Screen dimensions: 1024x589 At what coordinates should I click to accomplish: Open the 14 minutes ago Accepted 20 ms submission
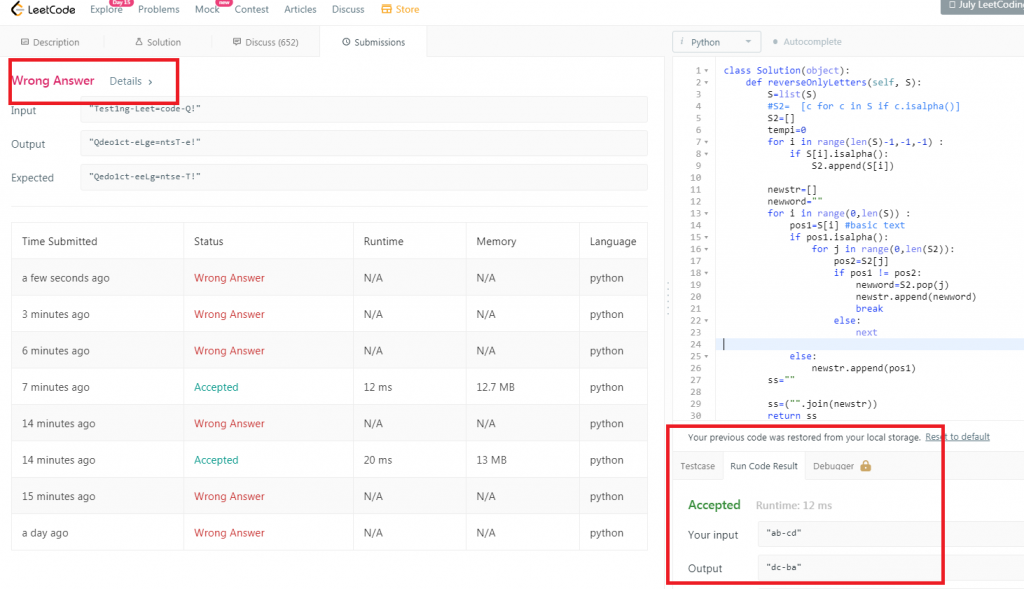pyautogui.click(x=216, y=460)
